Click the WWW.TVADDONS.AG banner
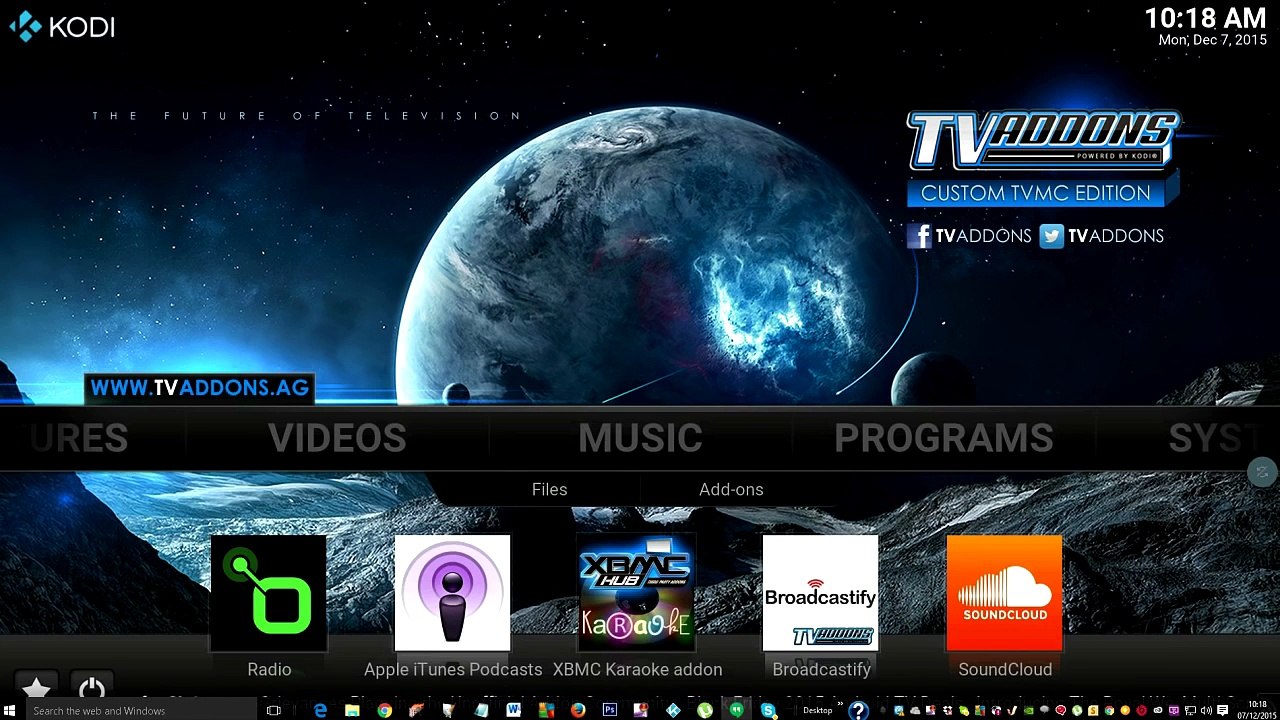 tap(199, 388)
